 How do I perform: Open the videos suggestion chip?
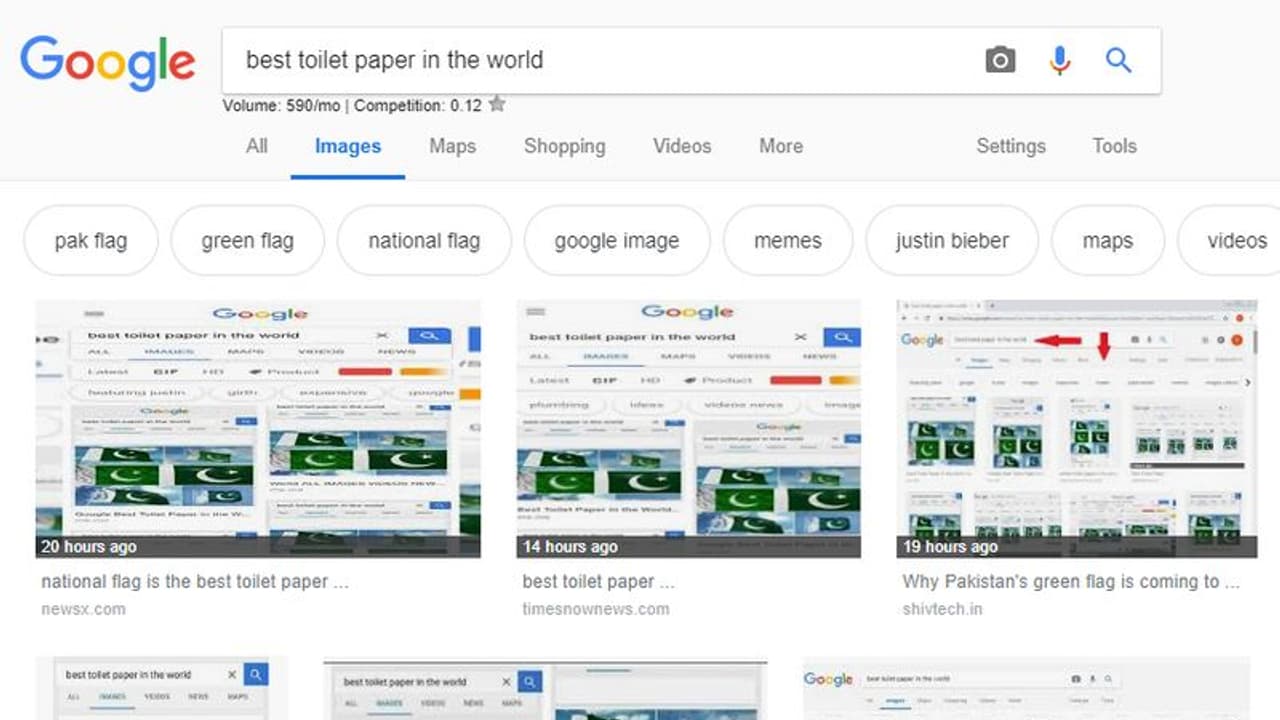[x=1240, y=240]
